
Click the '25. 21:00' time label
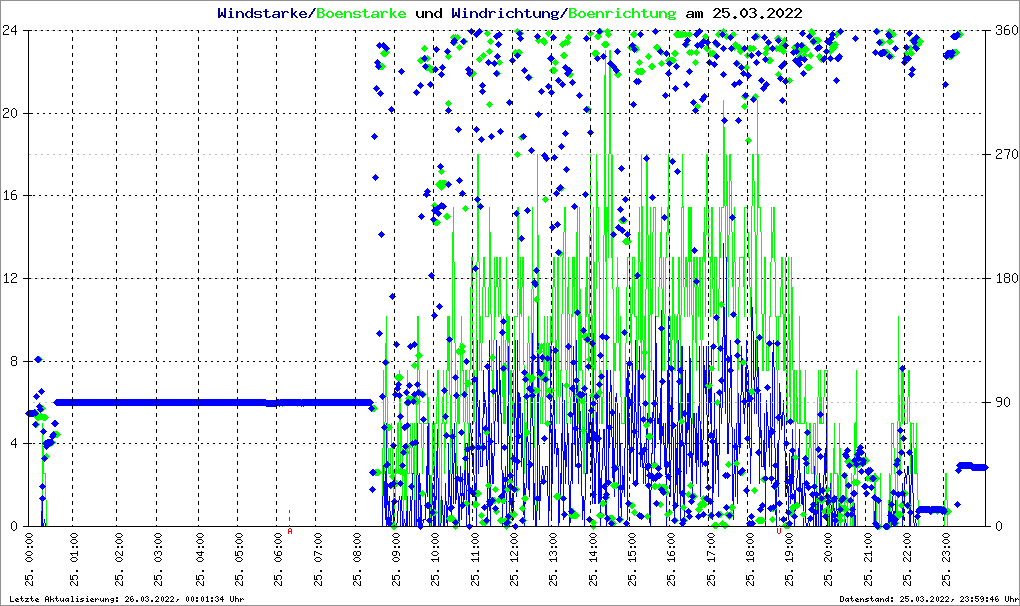coord(868,559)
